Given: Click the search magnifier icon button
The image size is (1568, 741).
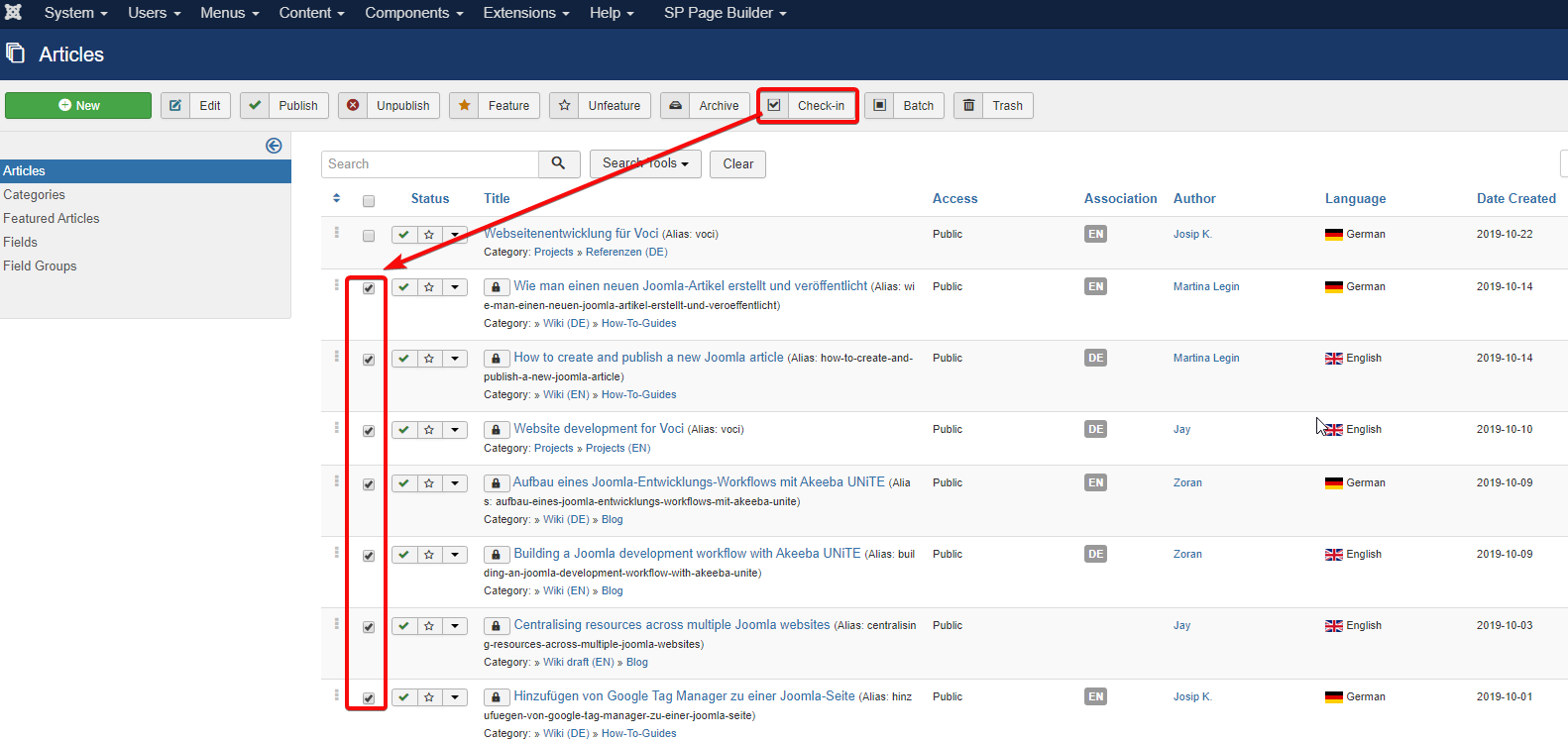Looking at the screenshot, I should (559, 163).
